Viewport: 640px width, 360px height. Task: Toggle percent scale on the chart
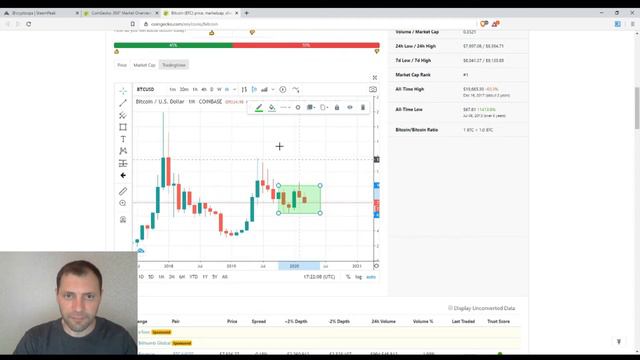348,277
